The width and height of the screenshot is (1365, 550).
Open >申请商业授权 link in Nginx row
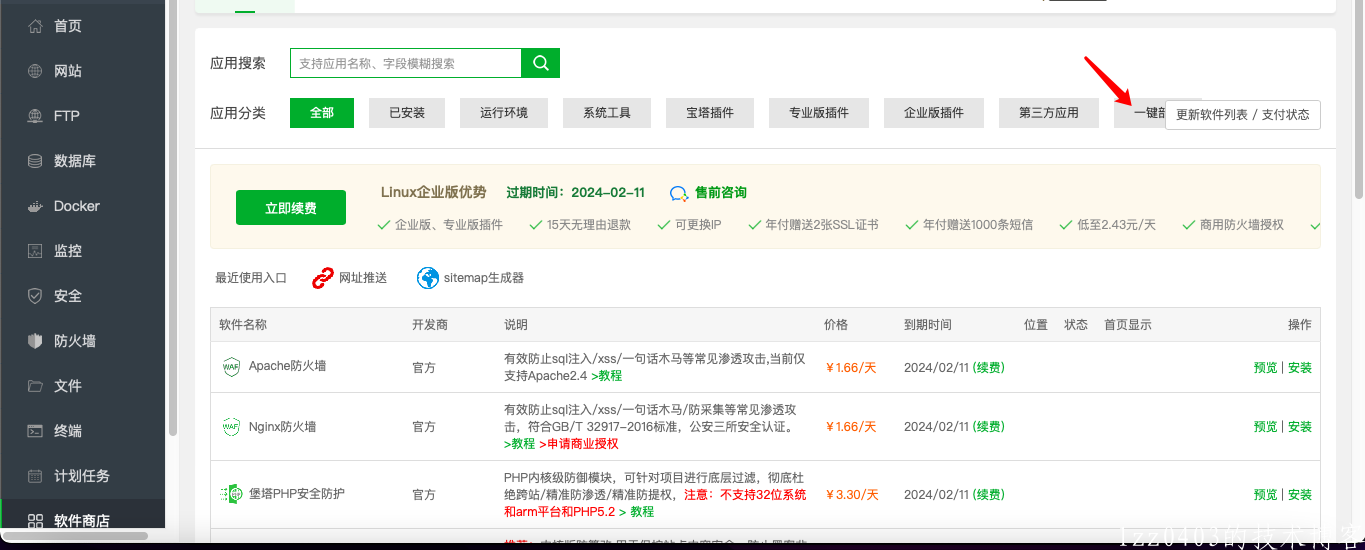tap(579, 443)
